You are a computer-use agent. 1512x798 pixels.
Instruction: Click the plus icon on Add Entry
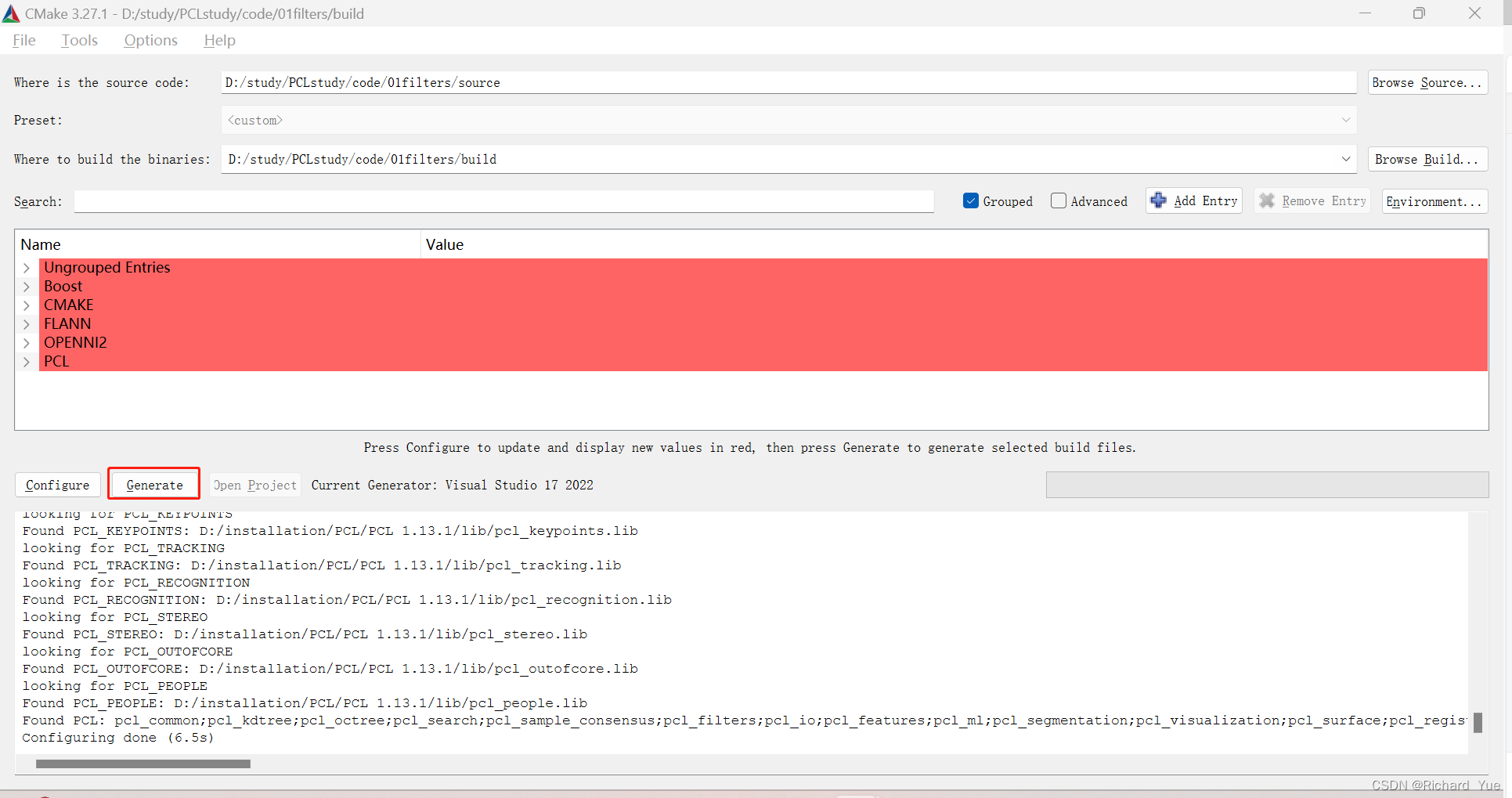point(1159,200)
